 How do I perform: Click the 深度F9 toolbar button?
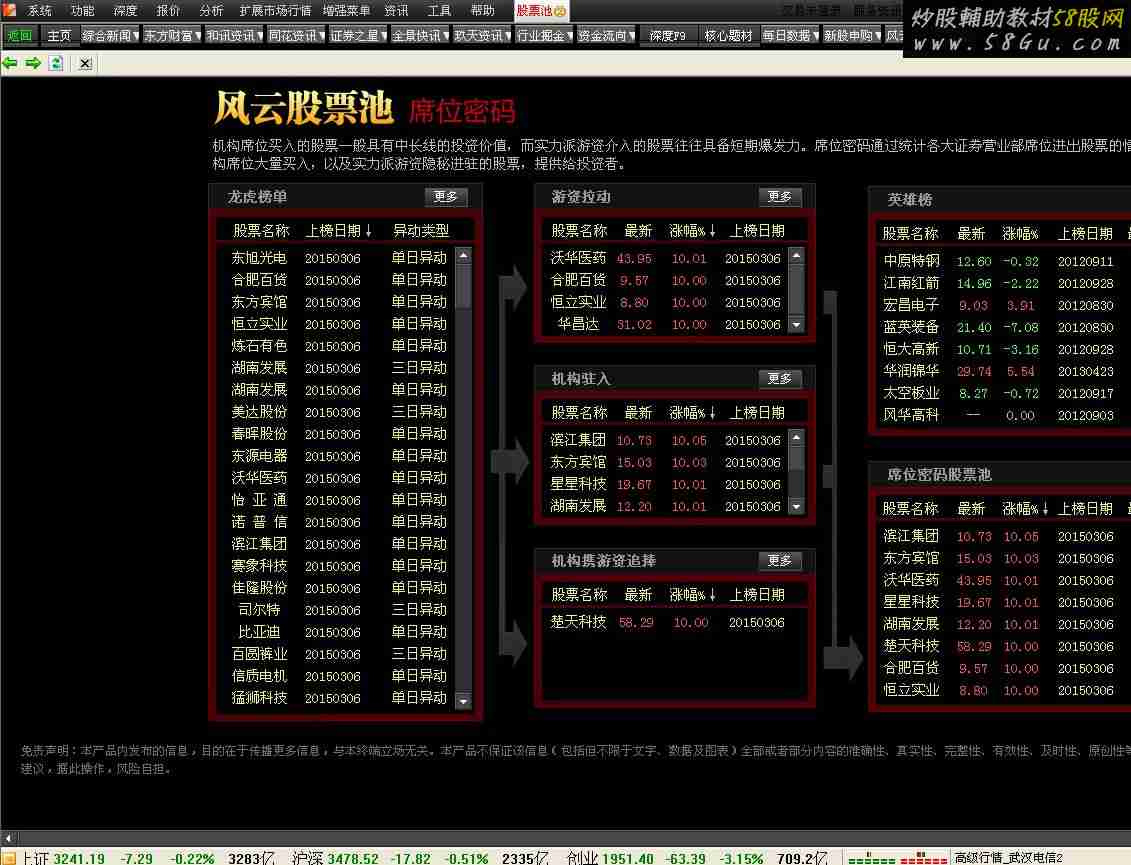pos(668,35)
